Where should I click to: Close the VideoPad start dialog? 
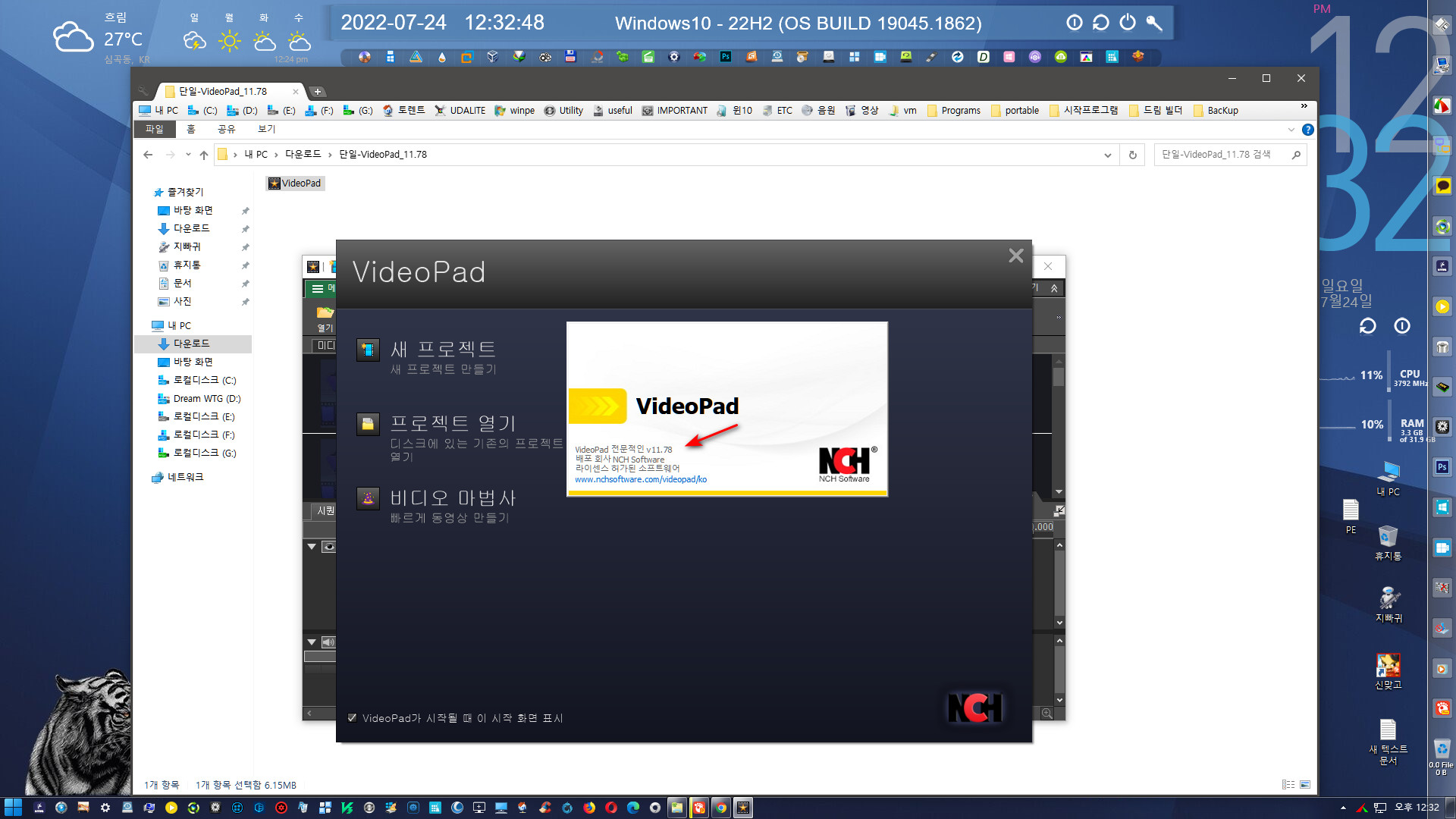click(1016, 256)
